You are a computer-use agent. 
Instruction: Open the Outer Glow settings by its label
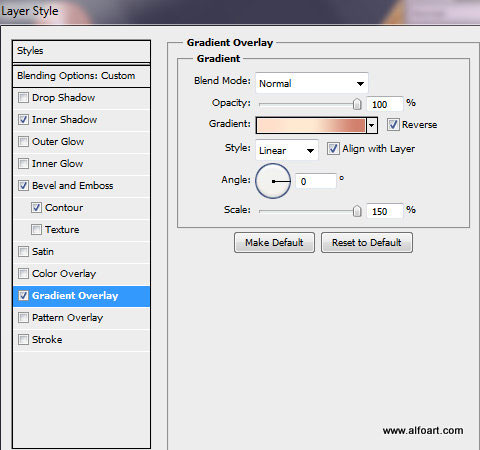[x=58, y=142]
